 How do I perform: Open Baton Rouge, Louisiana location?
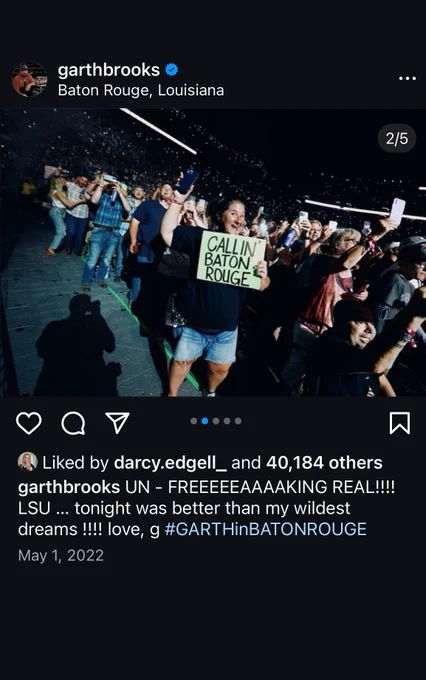click(x=141, y=90)
